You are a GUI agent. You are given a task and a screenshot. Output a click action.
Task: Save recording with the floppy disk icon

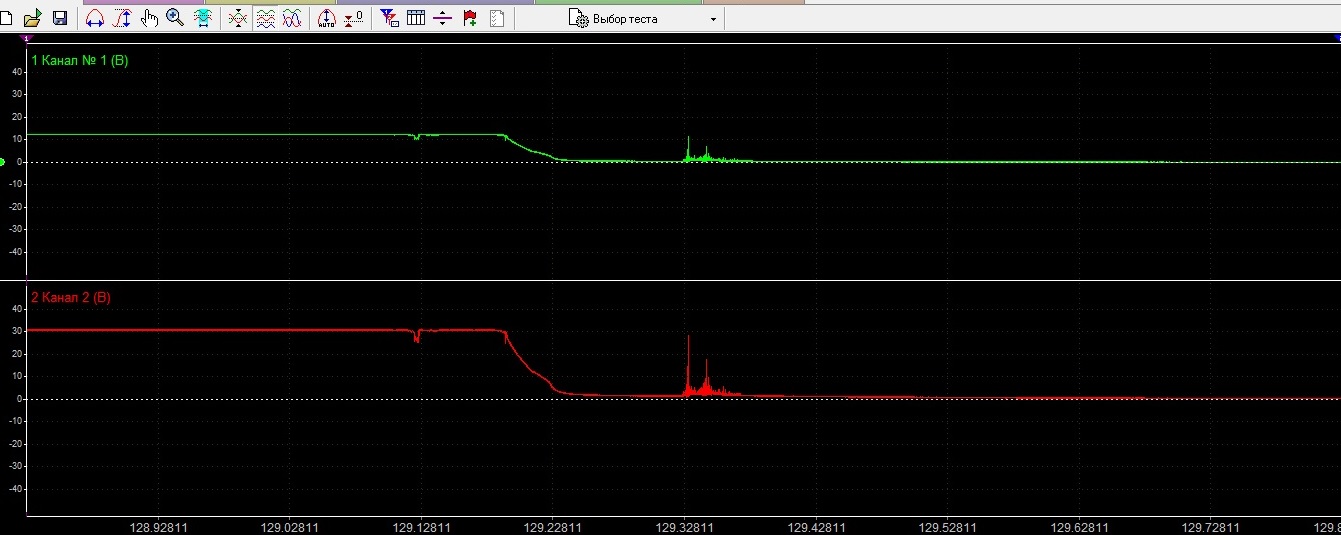[x=59, y=18]
